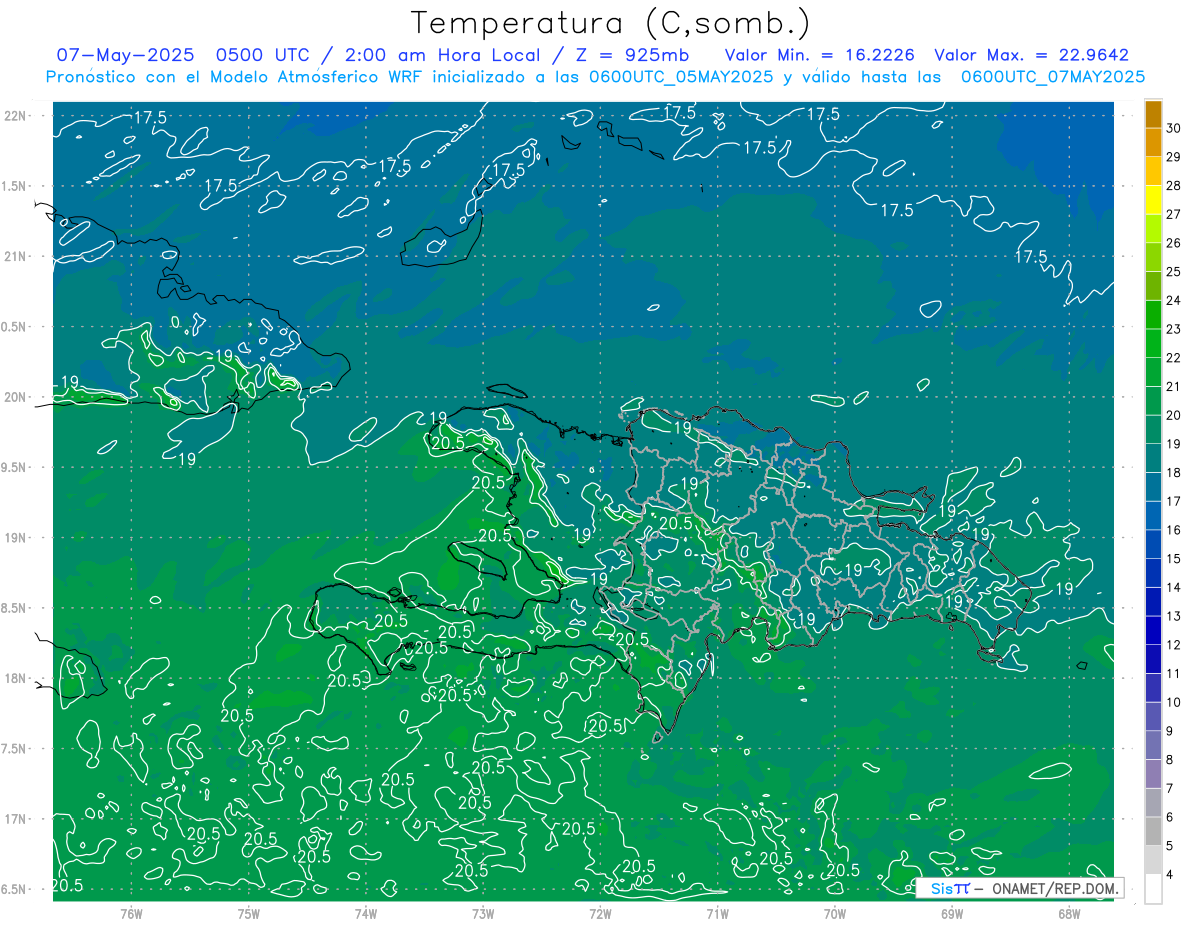Click the number 13 on the color scale
This screenshot has width=1200, height=927.
point(1175,616)
